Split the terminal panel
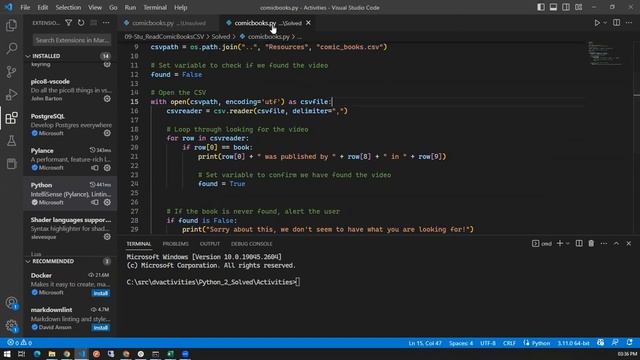This screenshot has width=640, height=360. pyautogui.click(x=579, y=243)
